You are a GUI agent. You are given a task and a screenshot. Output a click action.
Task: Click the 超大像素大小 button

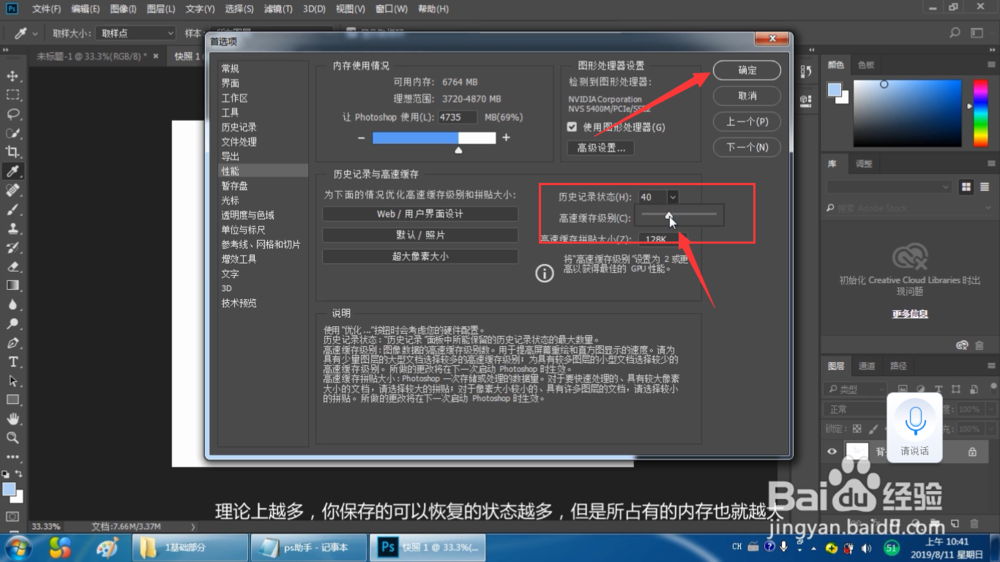point(420,256)
